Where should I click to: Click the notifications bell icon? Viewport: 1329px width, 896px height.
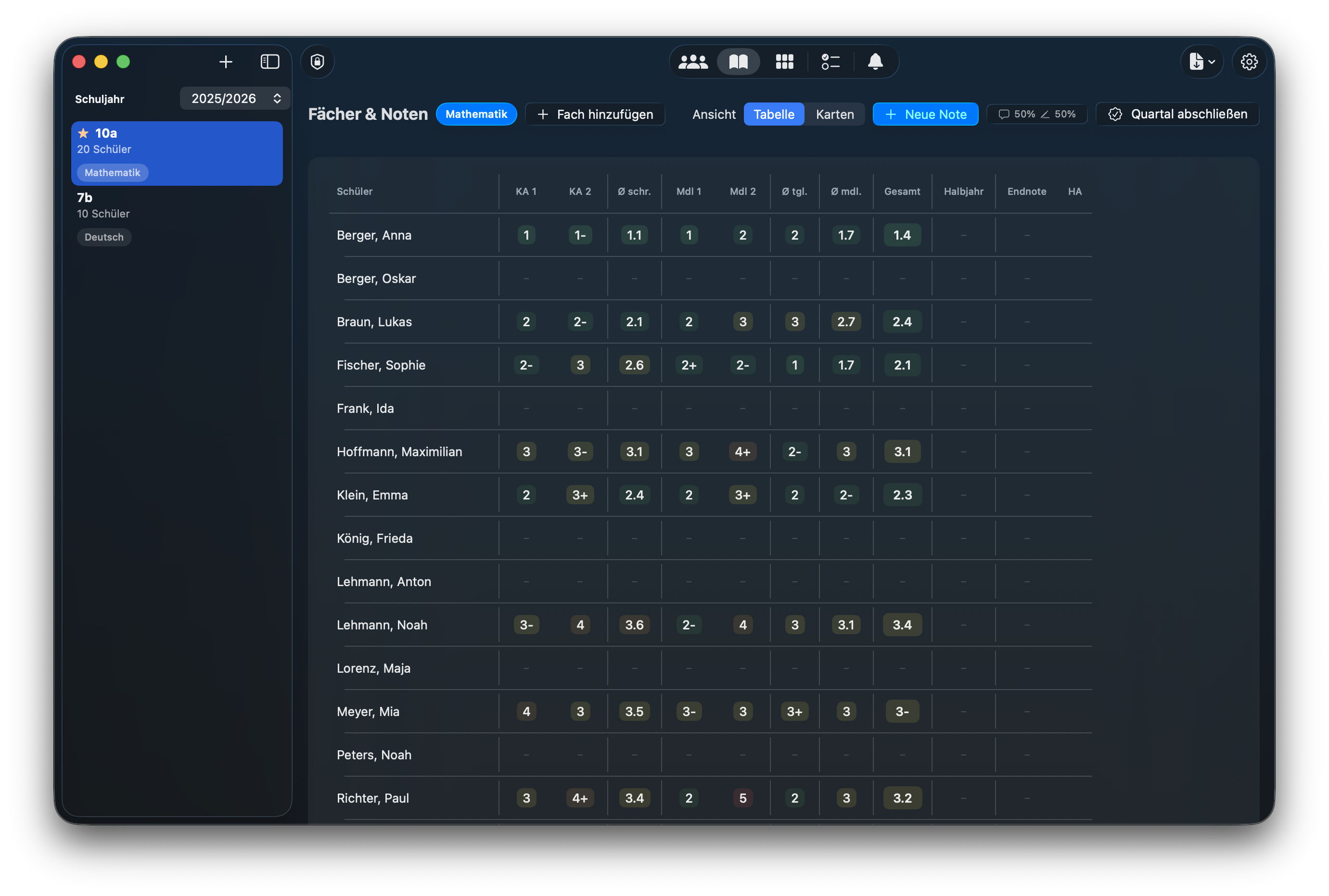pyautogui.click(x=875, y=62)
